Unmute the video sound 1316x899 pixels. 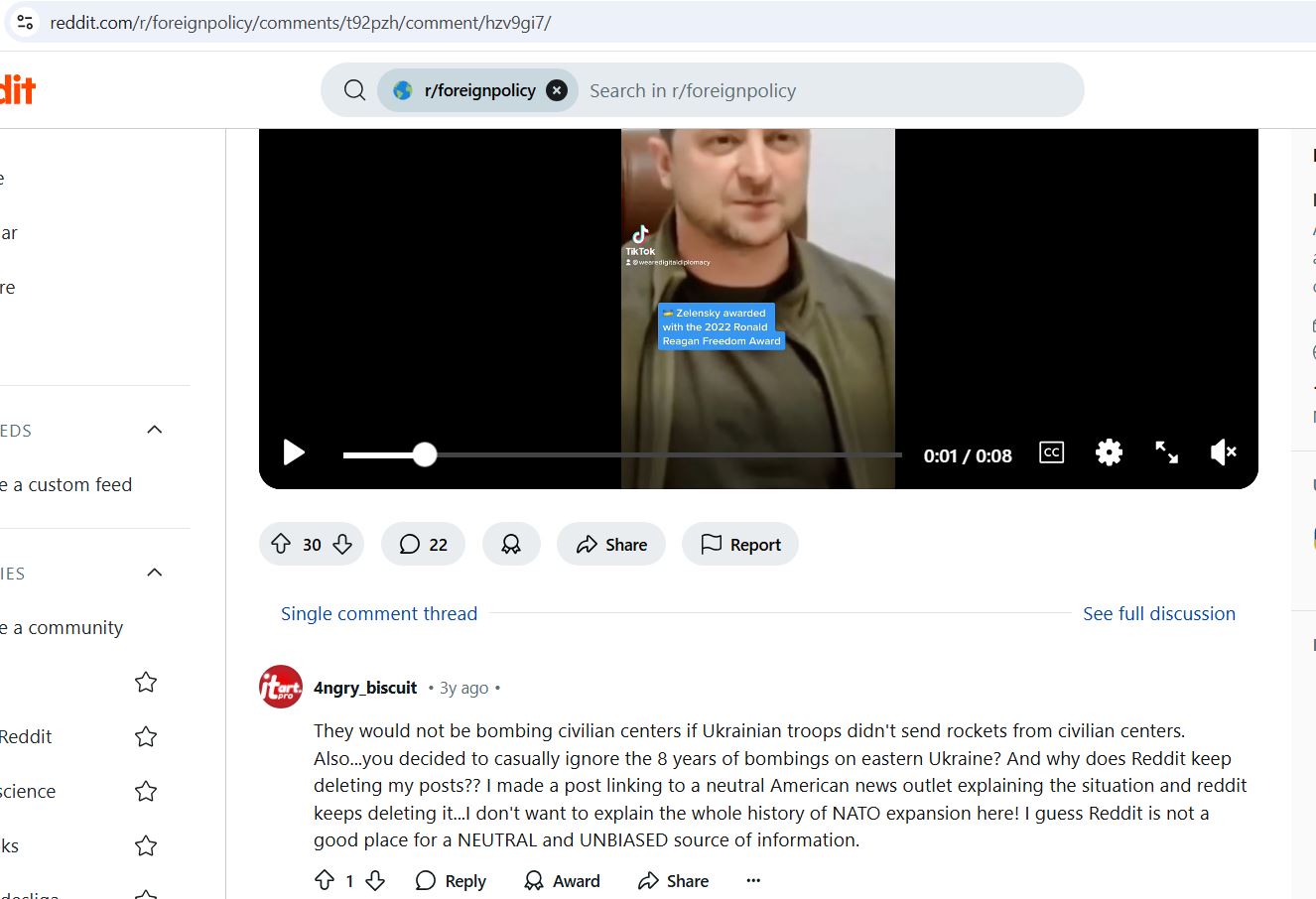(x=1223, y=452)
